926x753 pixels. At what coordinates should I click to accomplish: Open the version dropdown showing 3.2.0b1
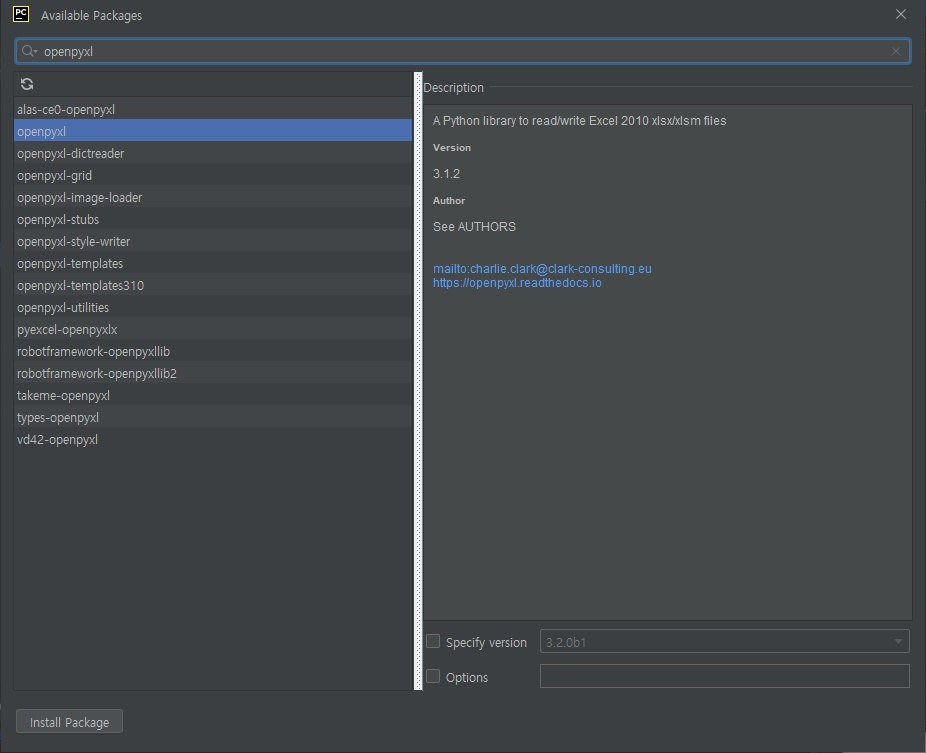pyautogui.click(x=725, y=641)
